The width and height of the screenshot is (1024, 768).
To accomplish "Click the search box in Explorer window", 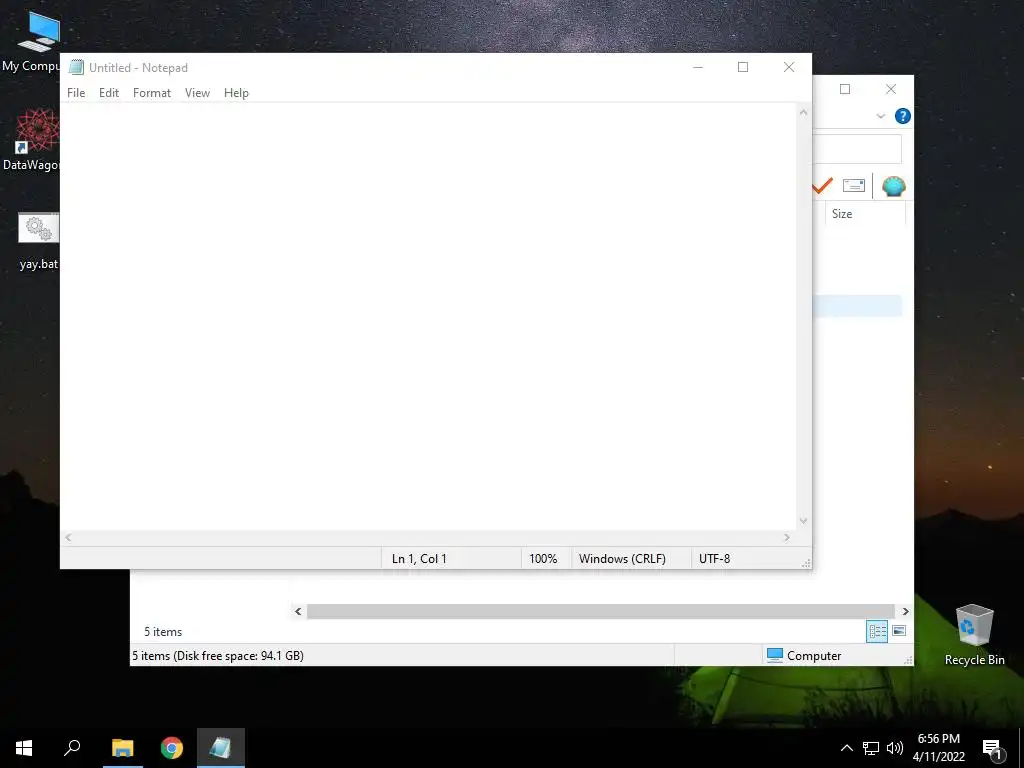I will [857, 150].
